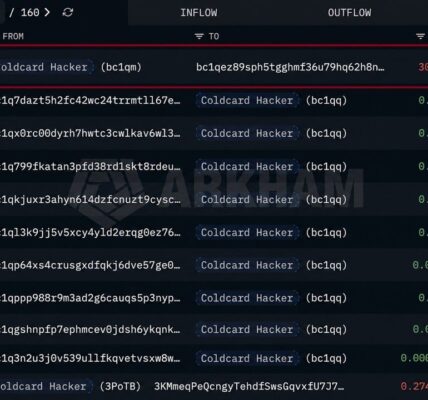
Task: Open sender address 1qppp988r9m3ad2g6cauqs5p3nyp
Action: point(90,298)
